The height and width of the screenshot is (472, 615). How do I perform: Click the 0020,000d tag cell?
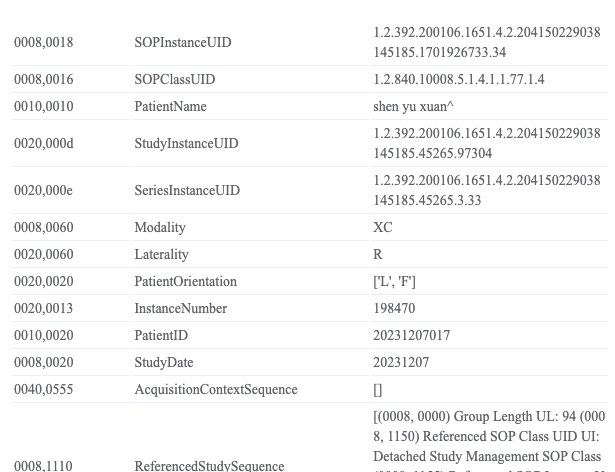pos(44,144)
